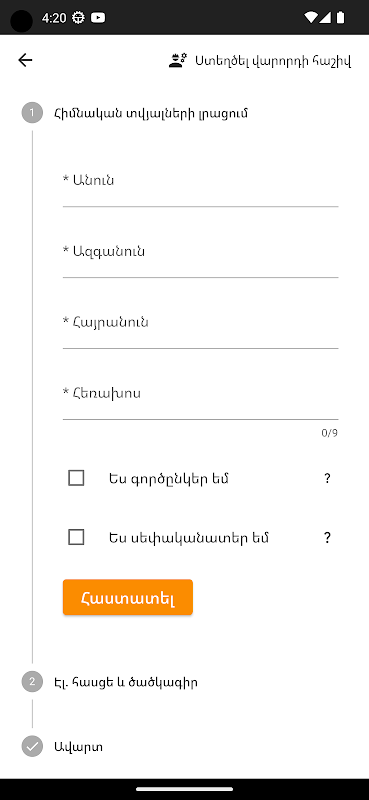The width and height of the screenshot is (369, 800).
Task: Focus the Հեռախոս phone field
Action: pos(200,399)
